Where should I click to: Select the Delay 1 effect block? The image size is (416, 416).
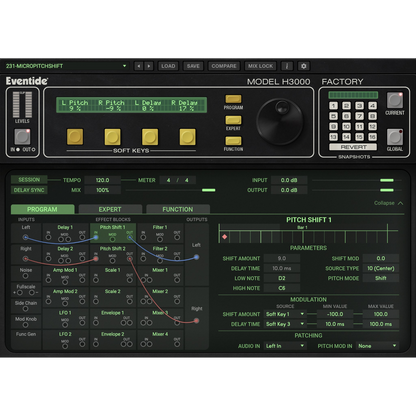(65, 233)
